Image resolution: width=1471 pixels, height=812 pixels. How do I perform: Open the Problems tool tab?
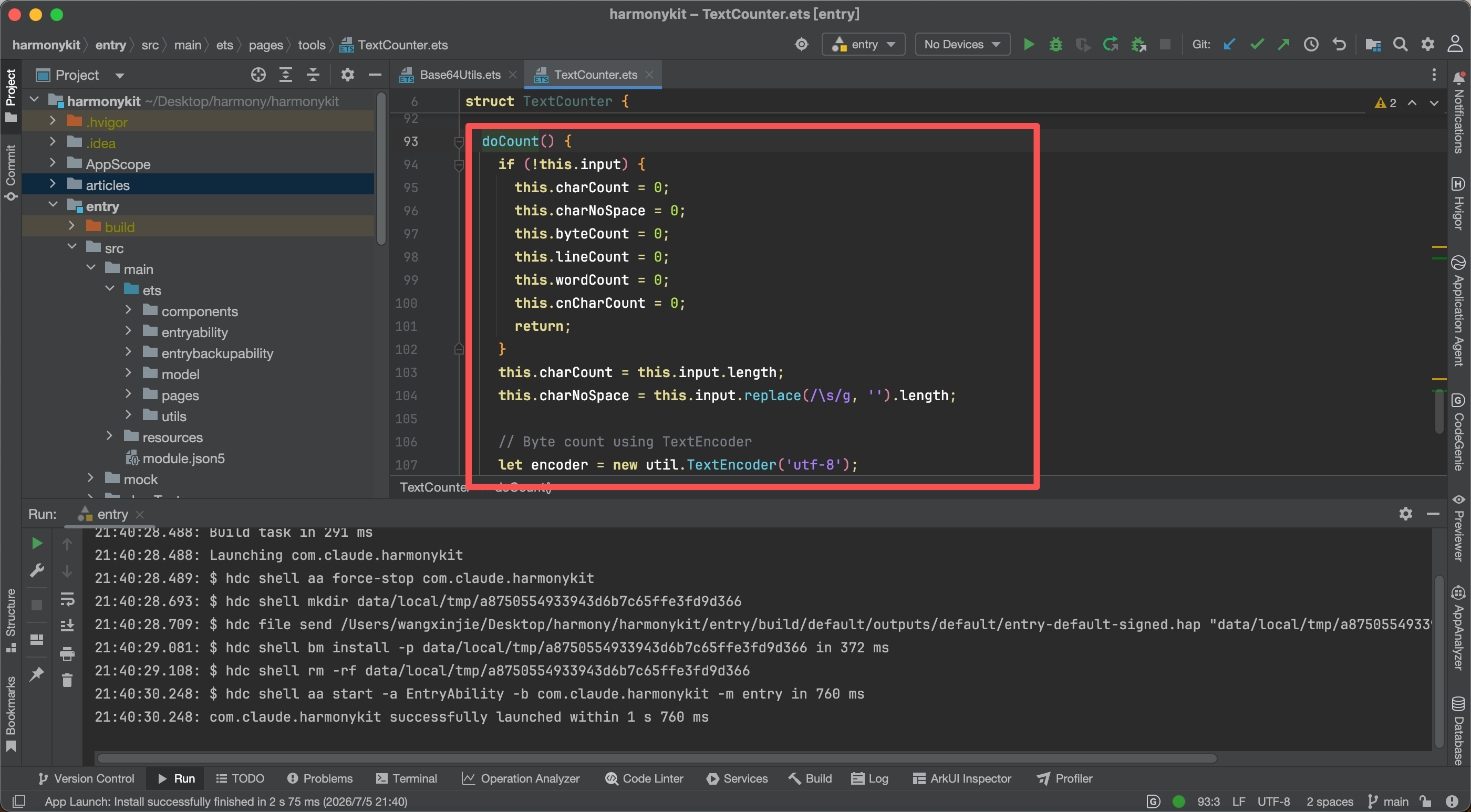320,778
